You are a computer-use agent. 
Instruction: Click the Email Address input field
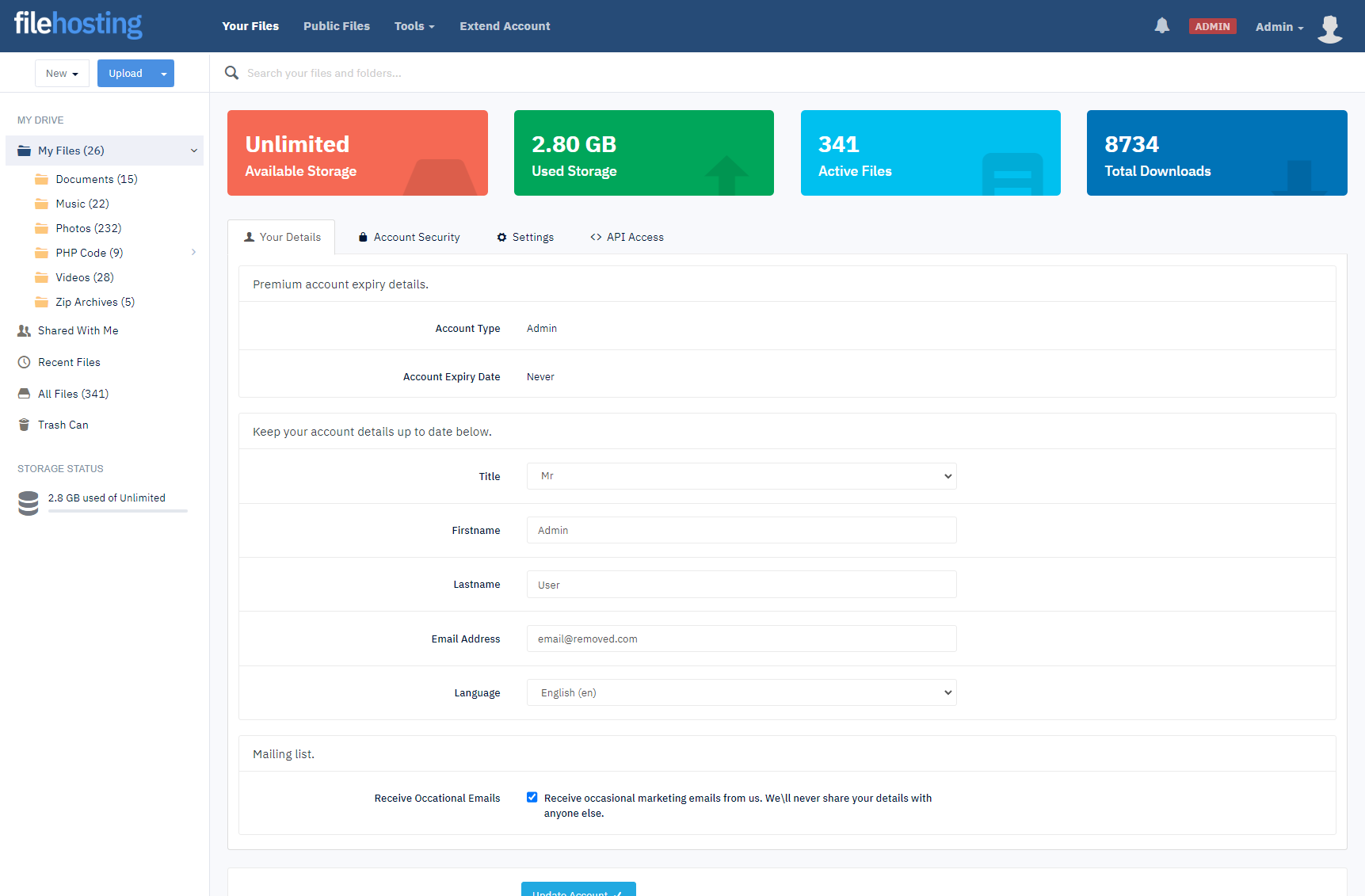point(741,639)
